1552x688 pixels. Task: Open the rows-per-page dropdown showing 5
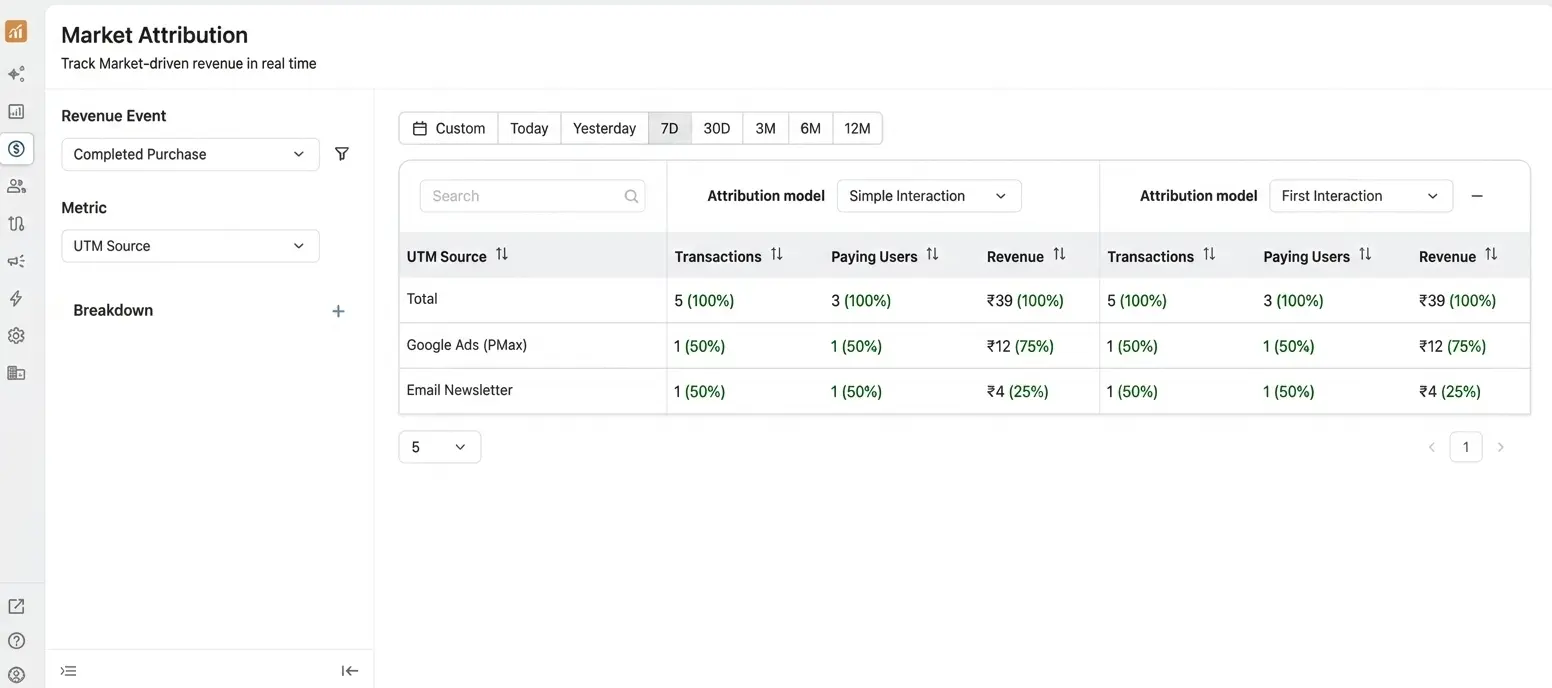[439, 447]
